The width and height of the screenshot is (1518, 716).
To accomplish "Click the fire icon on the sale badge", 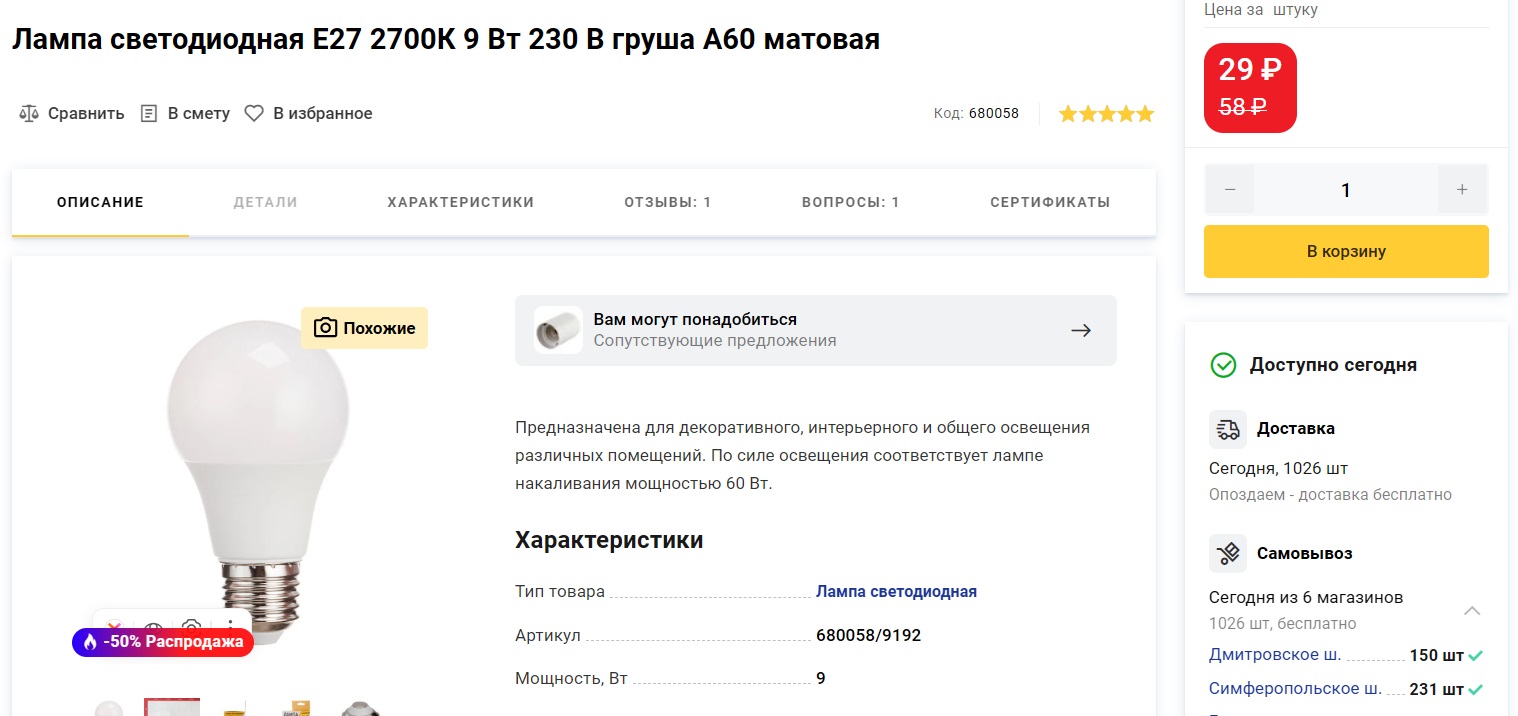I will tap(90, 642).
